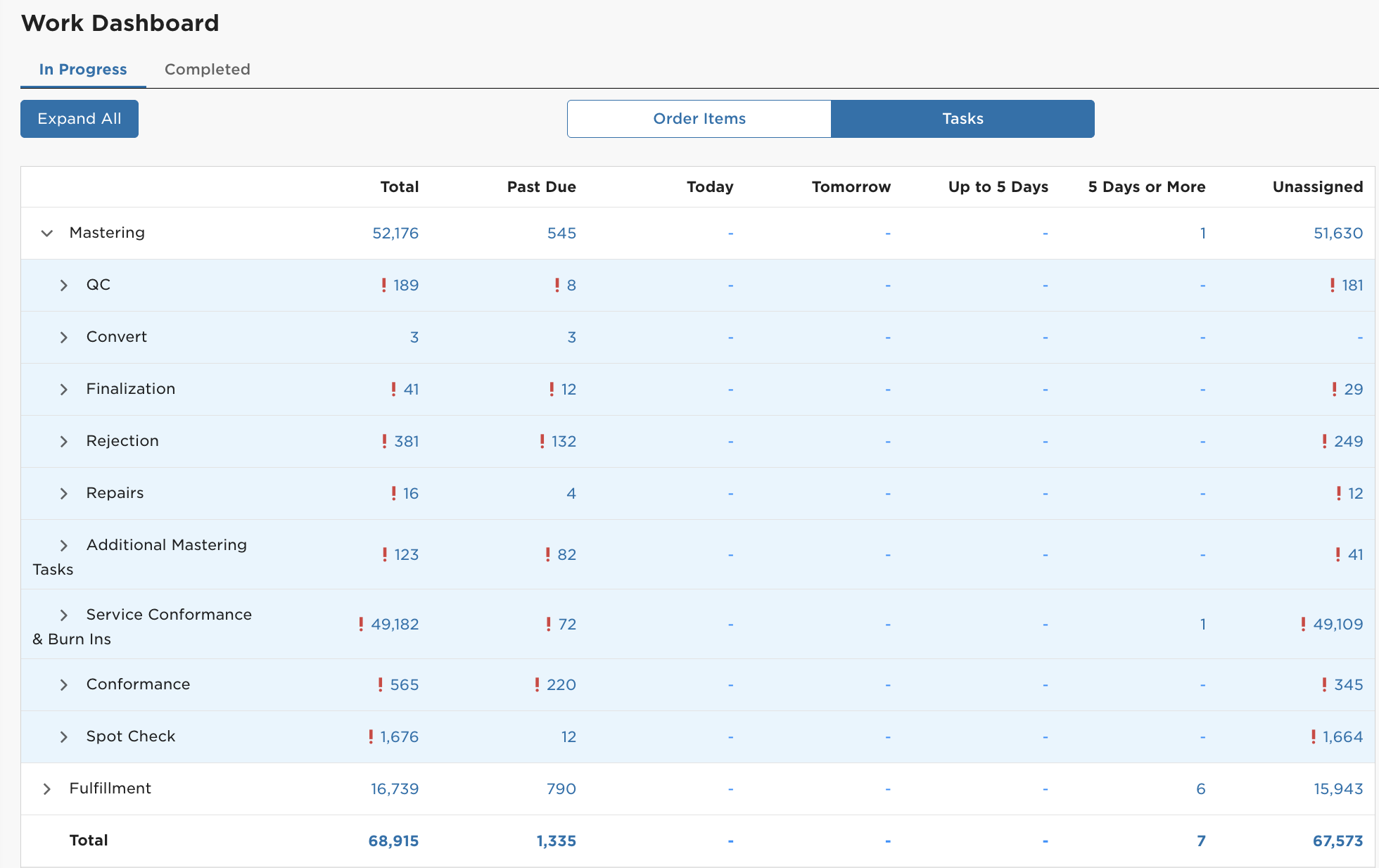1379x868 pixels.
Task: Open Convert total count 3
Action: point(414,337)
